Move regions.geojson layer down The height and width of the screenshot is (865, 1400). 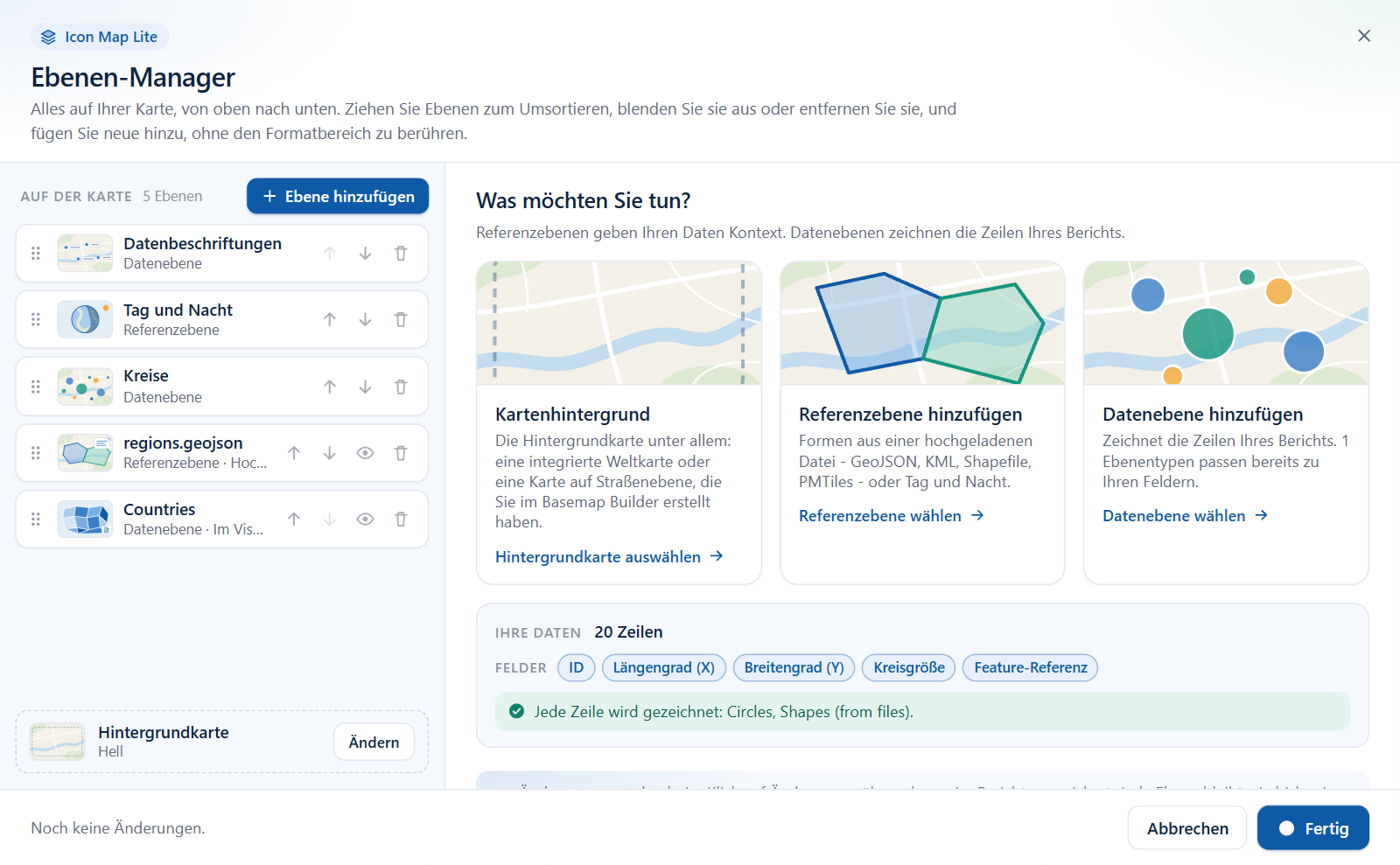point(330,453)
